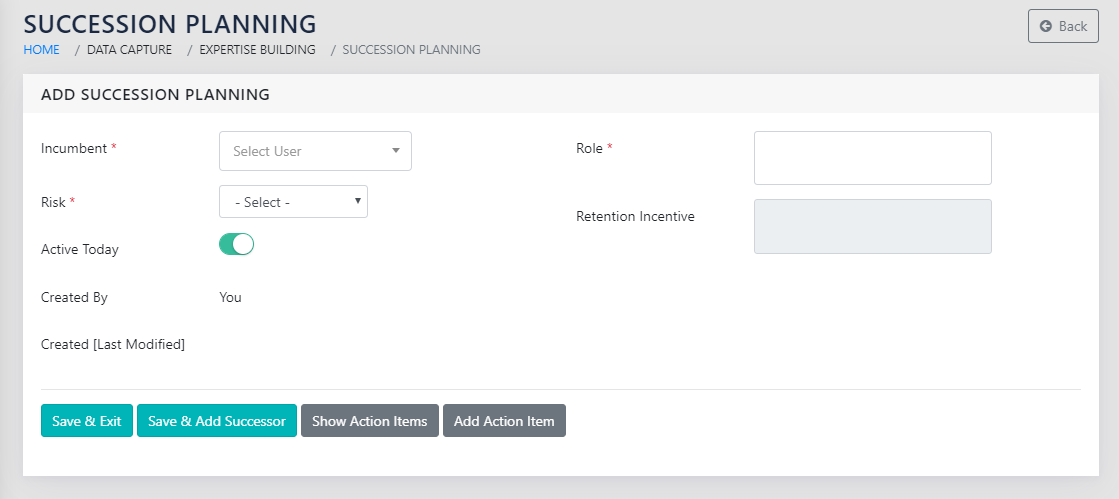Click into the Role text box

(872, 158)
